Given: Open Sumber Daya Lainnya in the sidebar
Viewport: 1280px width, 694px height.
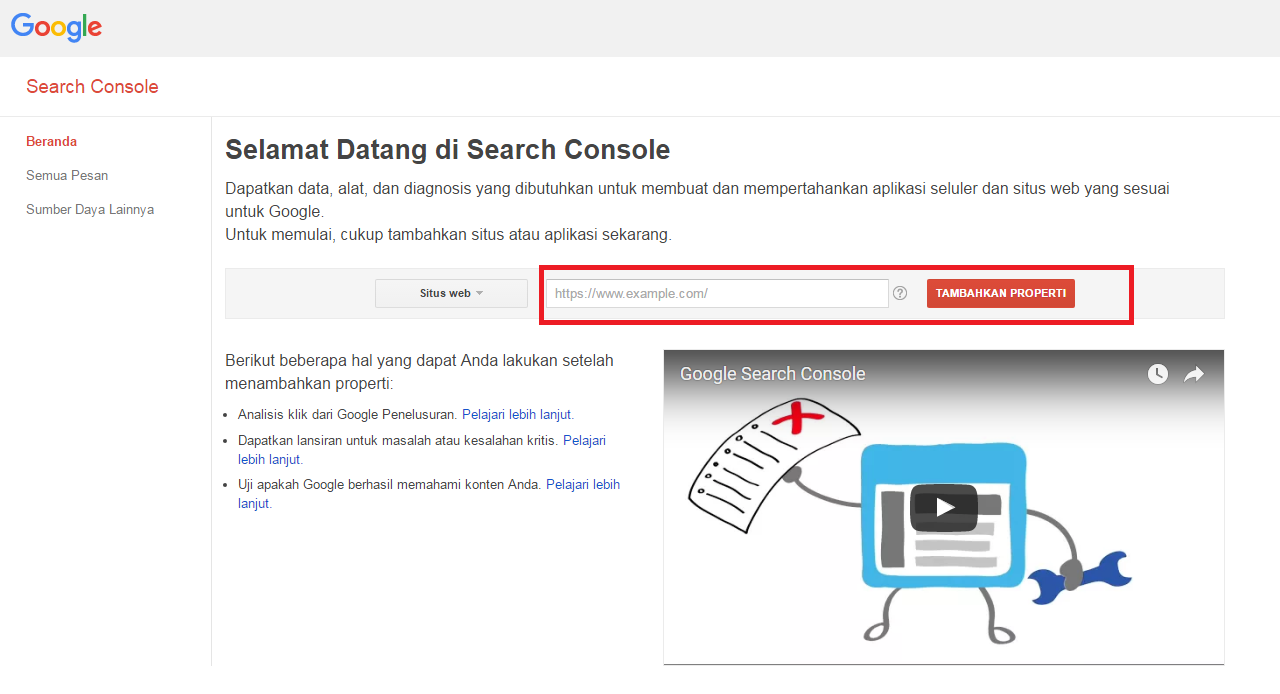Looking at the screenshot, I should point(90,210).
